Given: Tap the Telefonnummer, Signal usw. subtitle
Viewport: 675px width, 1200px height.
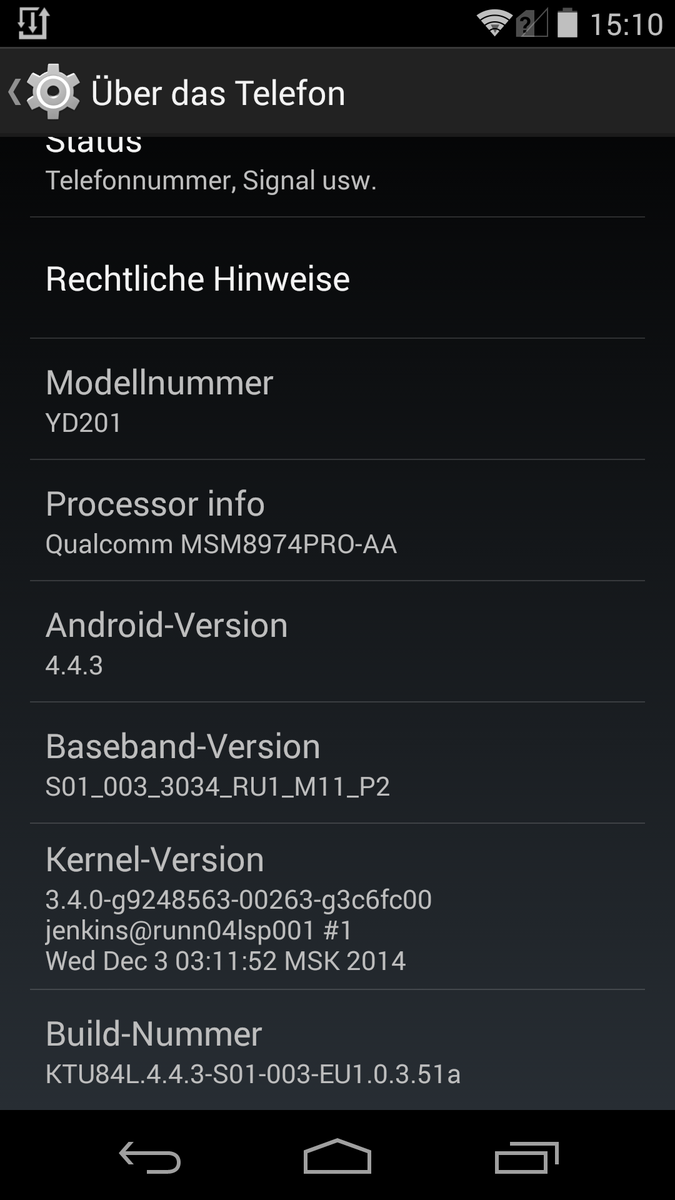Looking at the screenshot, I should pyautogui.click(x=211, y=181).
